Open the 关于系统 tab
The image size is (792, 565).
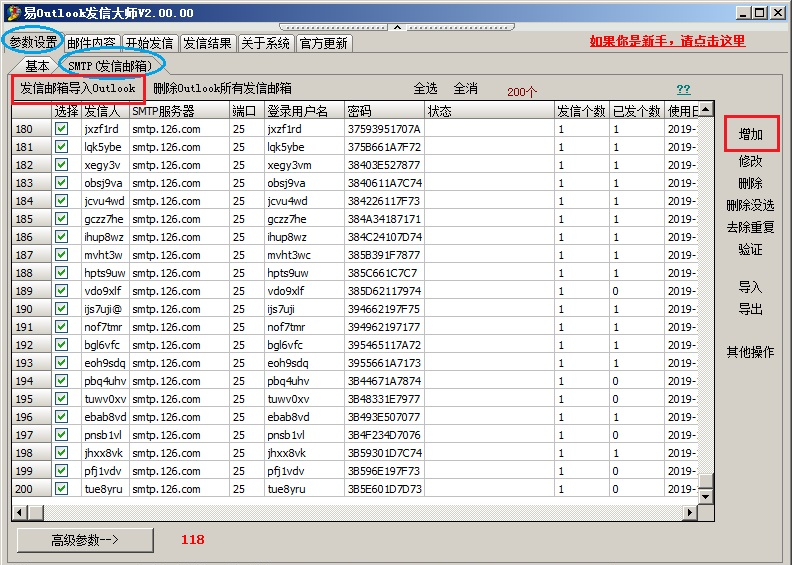click(265, 43)
